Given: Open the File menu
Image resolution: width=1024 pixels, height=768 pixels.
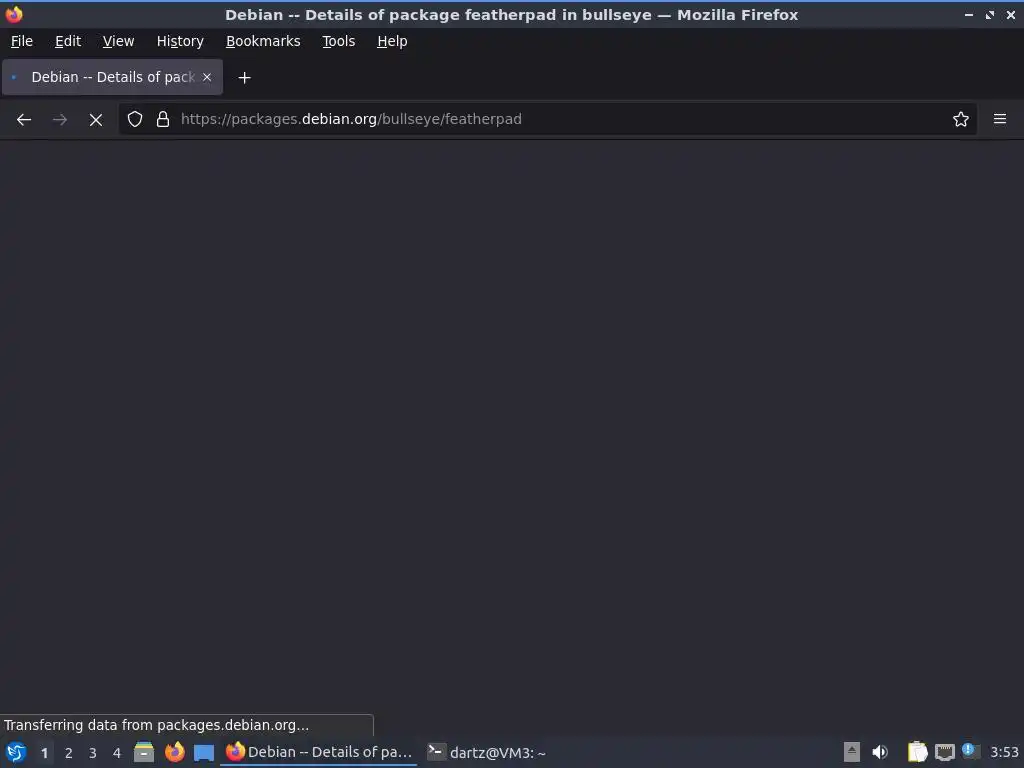Looking at the screenshot, I should point(22,41).
